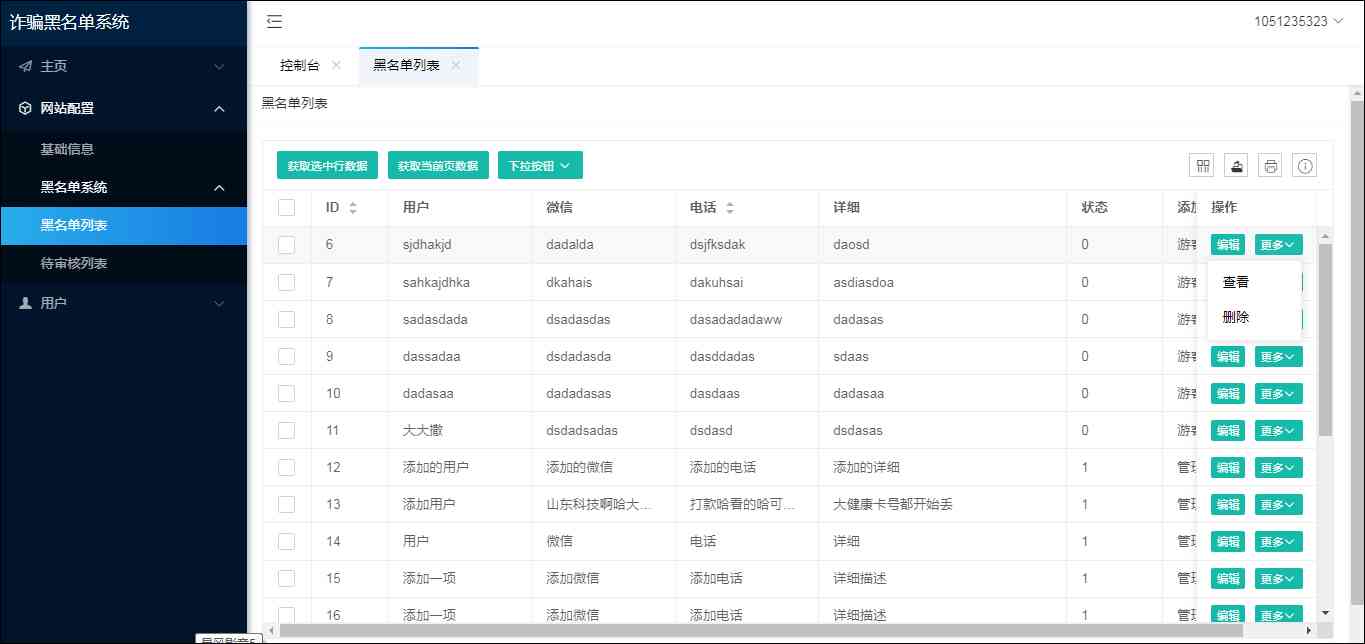Click the horizontal scrollbar under the table
The image size is (1365, 644).
(x=760, y=631)
